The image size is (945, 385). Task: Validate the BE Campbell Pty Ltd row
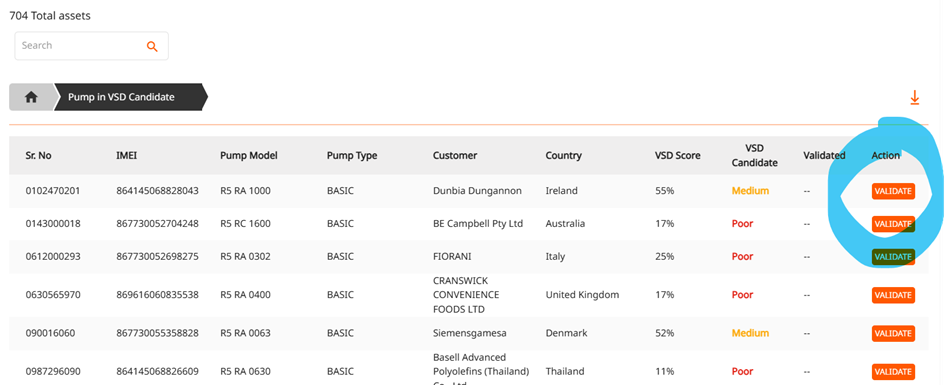893,224
